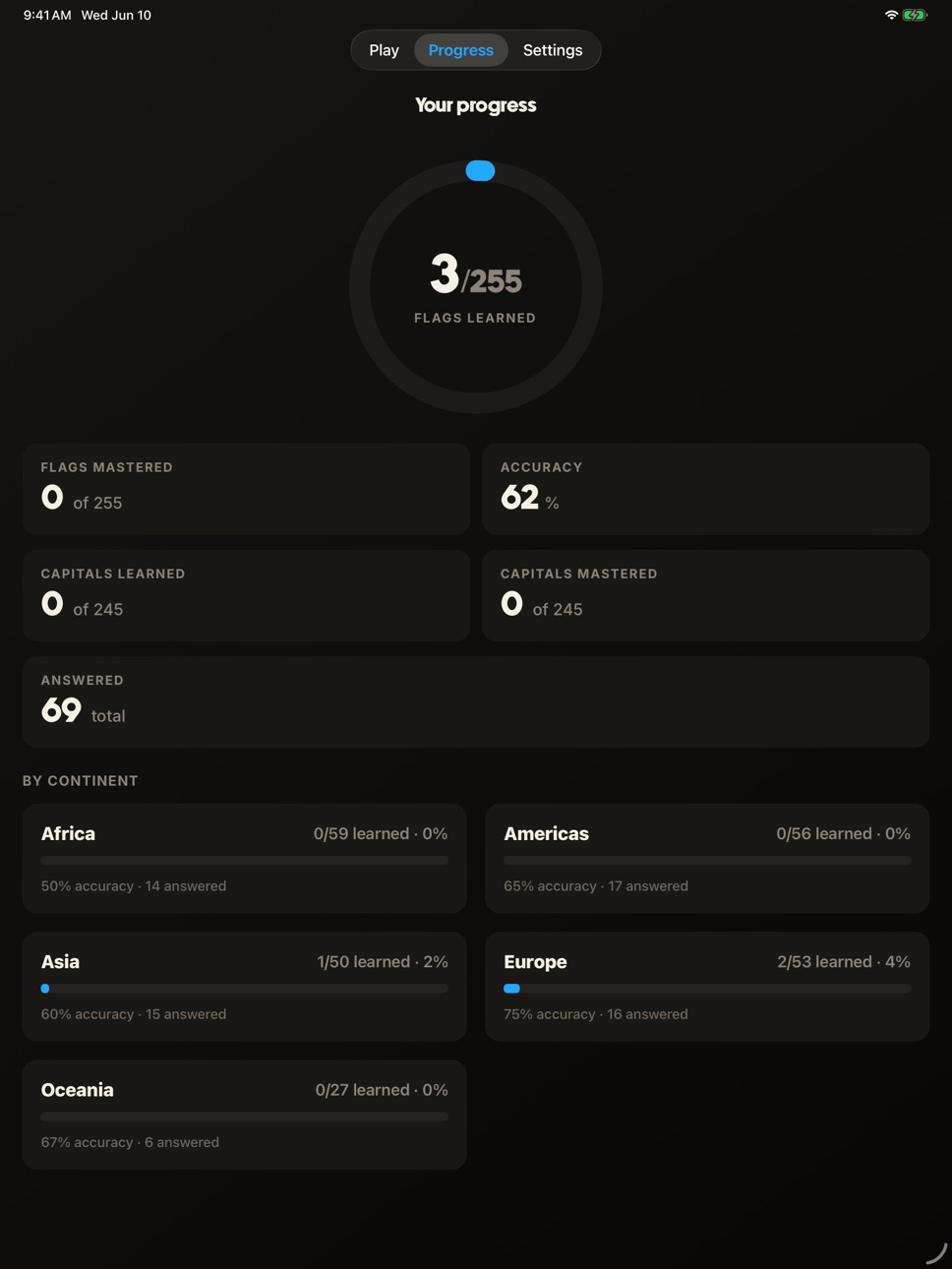Open the Accuracy 62% card

tap(705, 489)
